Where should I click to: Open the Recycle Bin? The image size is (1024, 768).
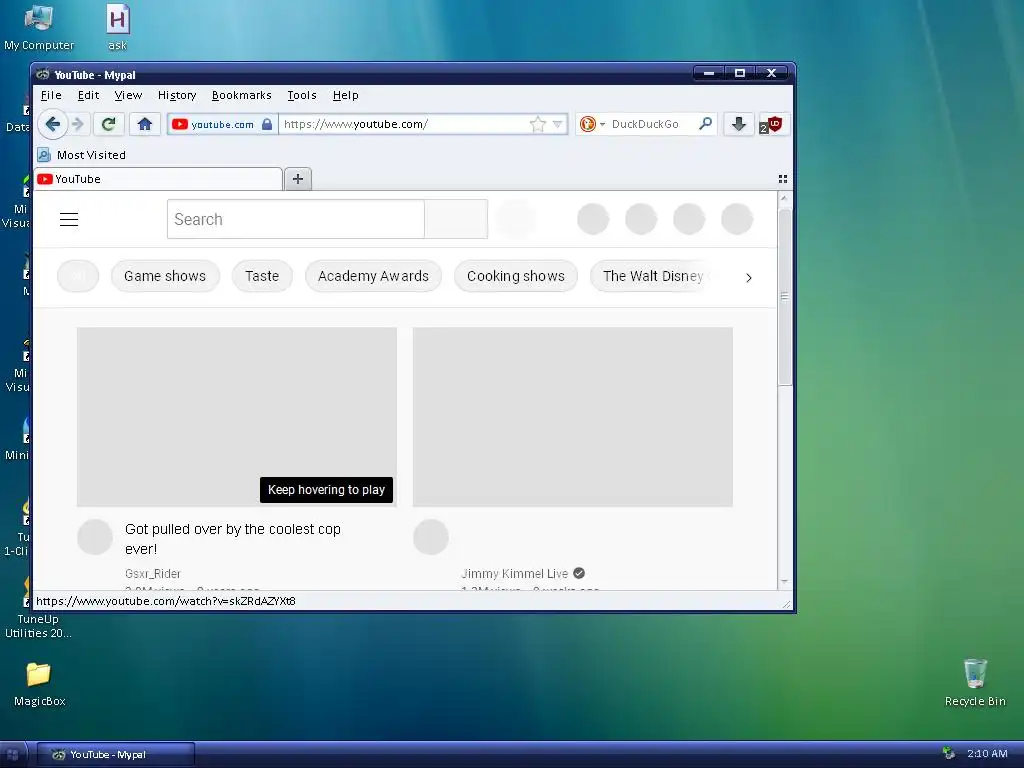point(975,683)
